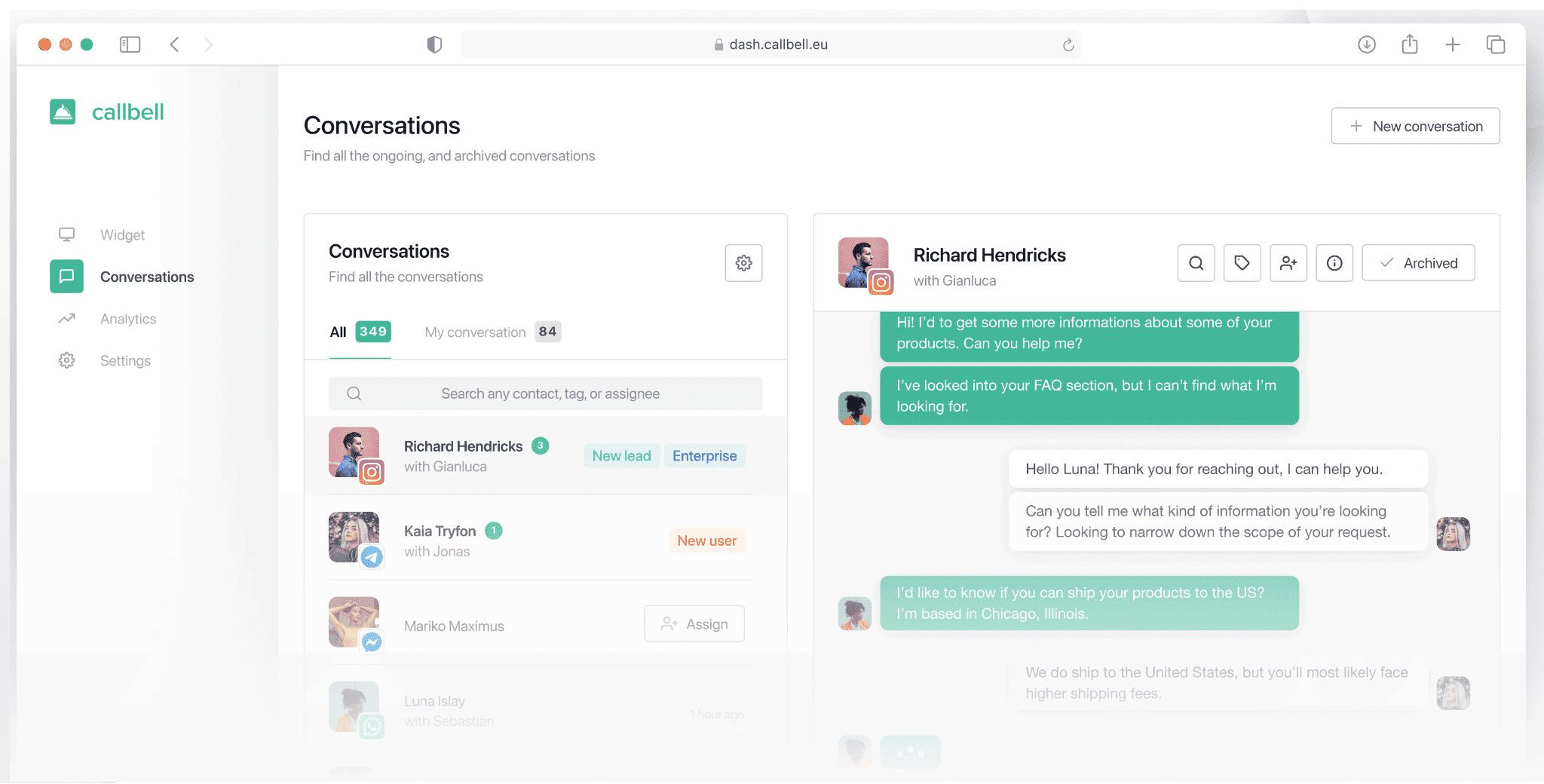
Task: Click the browser privacy shield icon
Action: [434, 44]
